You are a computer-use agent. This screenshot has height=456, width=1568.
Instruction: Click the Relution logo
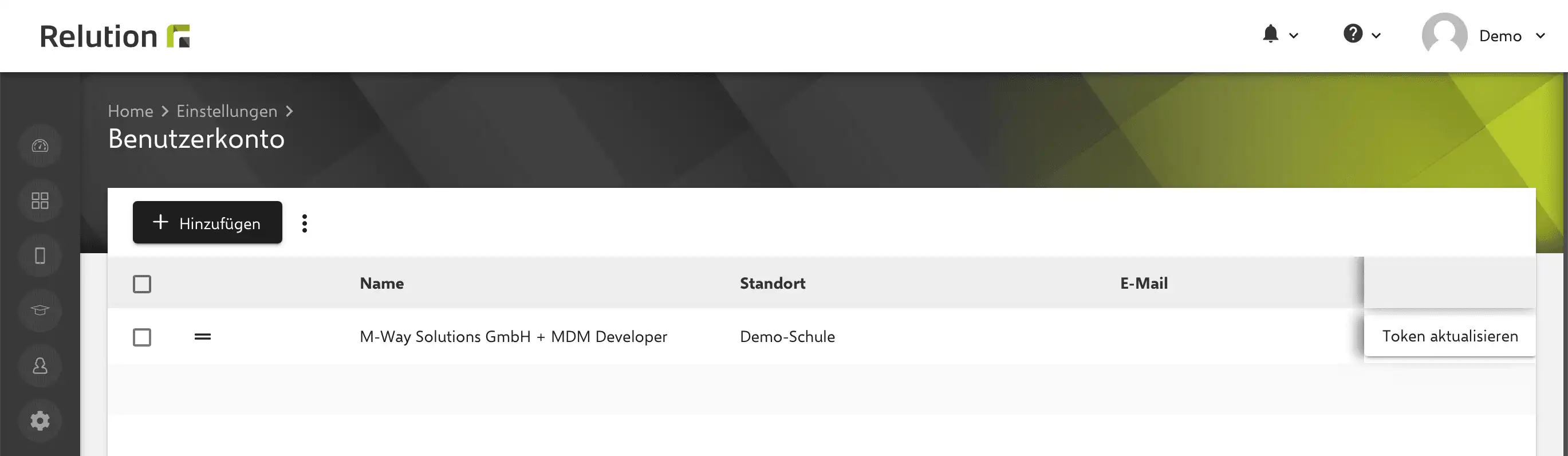115,36
